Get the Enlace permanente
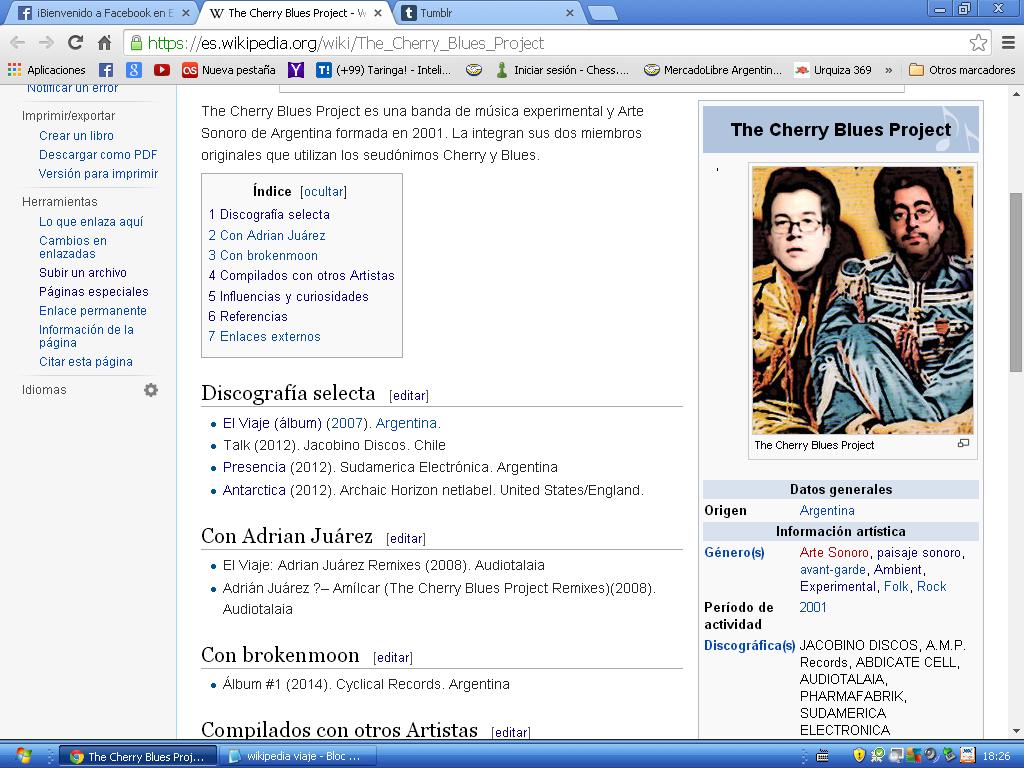The image size is (1024, 768). pos(93,310)
